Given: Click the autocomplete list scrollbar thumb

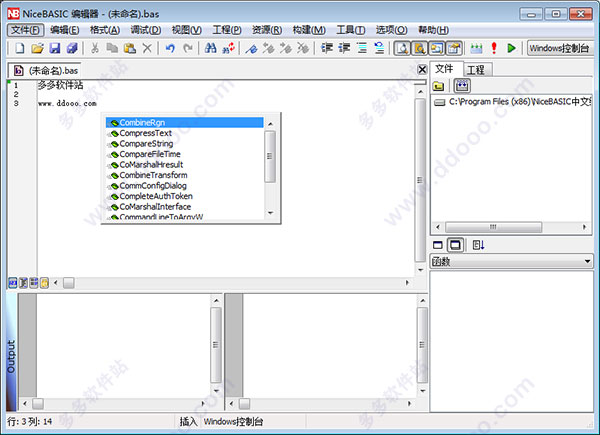Looking at the screenshot, I should pyautogui.click(x=270, y=156).
